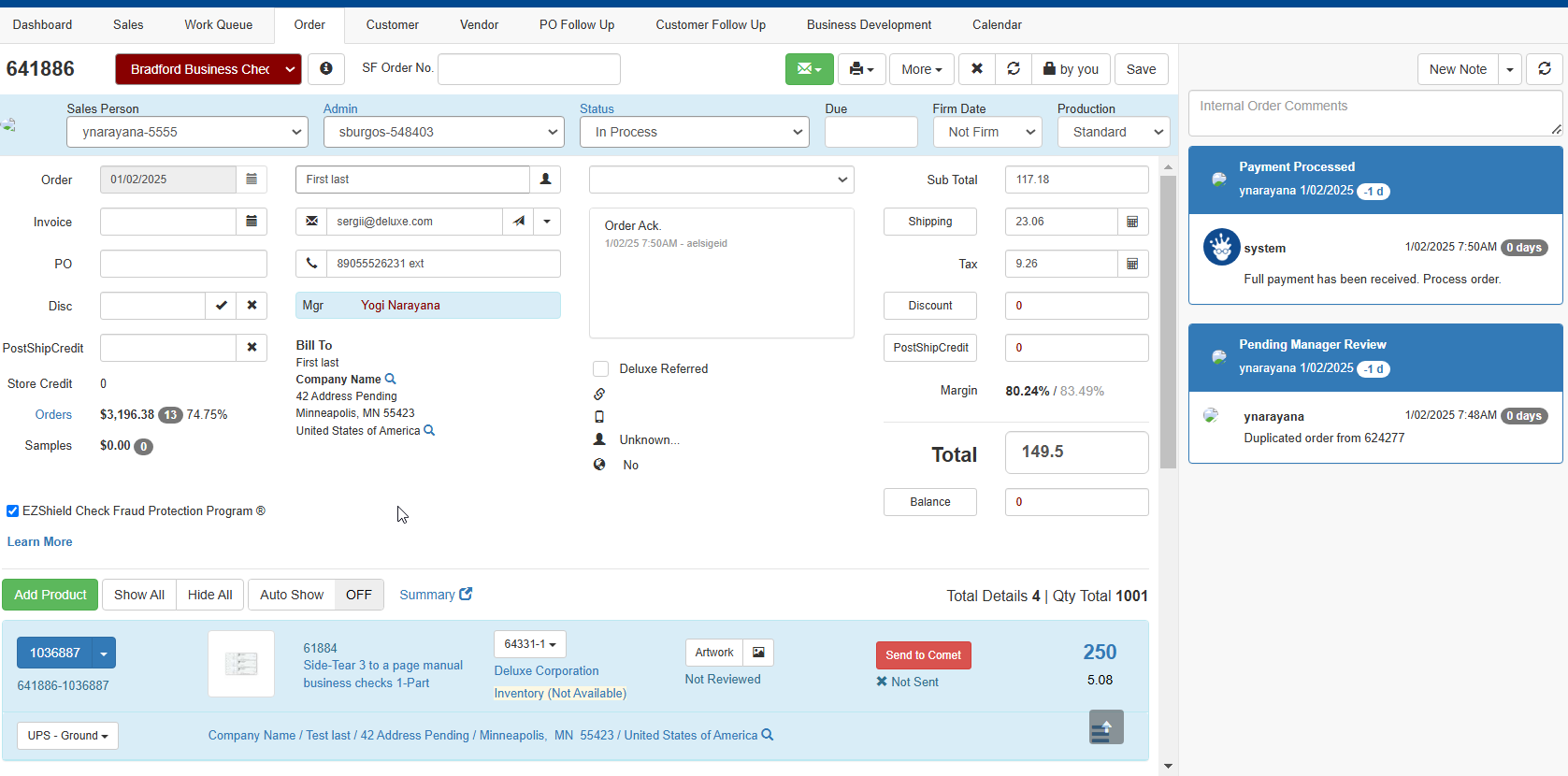Viewport: 1568px width, 776px height.
Task: Uncheck EZShield Check Fraud Protection Program
Action: 13,511
